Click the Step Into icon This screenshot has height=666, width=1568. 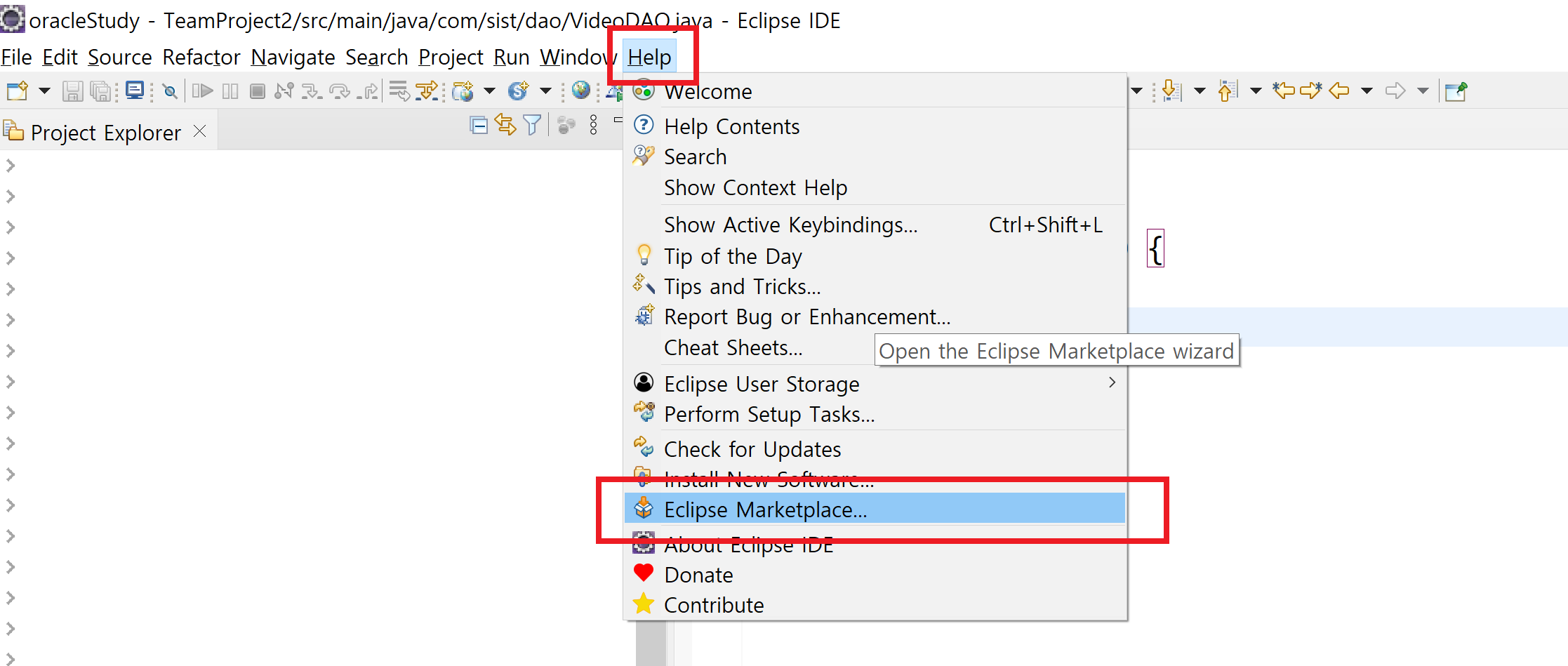click(312, 91)
